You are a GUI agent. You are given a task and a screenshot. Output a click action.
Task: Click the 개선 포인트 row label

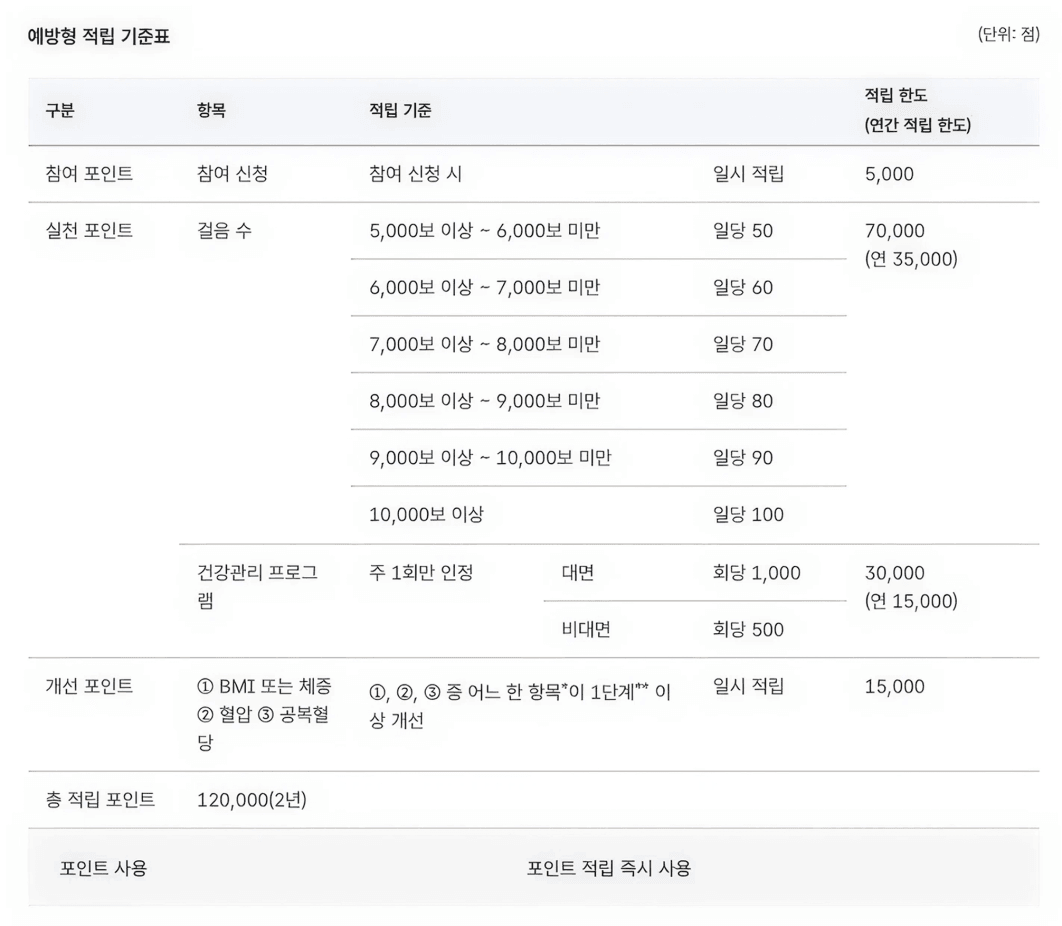coord(89,687)
